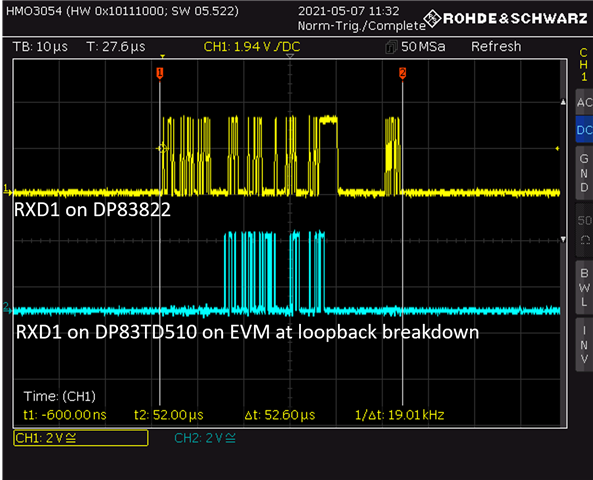This screenshot has height=480, width=593.
Task: Click the 1/Δt: 19.01 kHz value
Action: [399, 415]
